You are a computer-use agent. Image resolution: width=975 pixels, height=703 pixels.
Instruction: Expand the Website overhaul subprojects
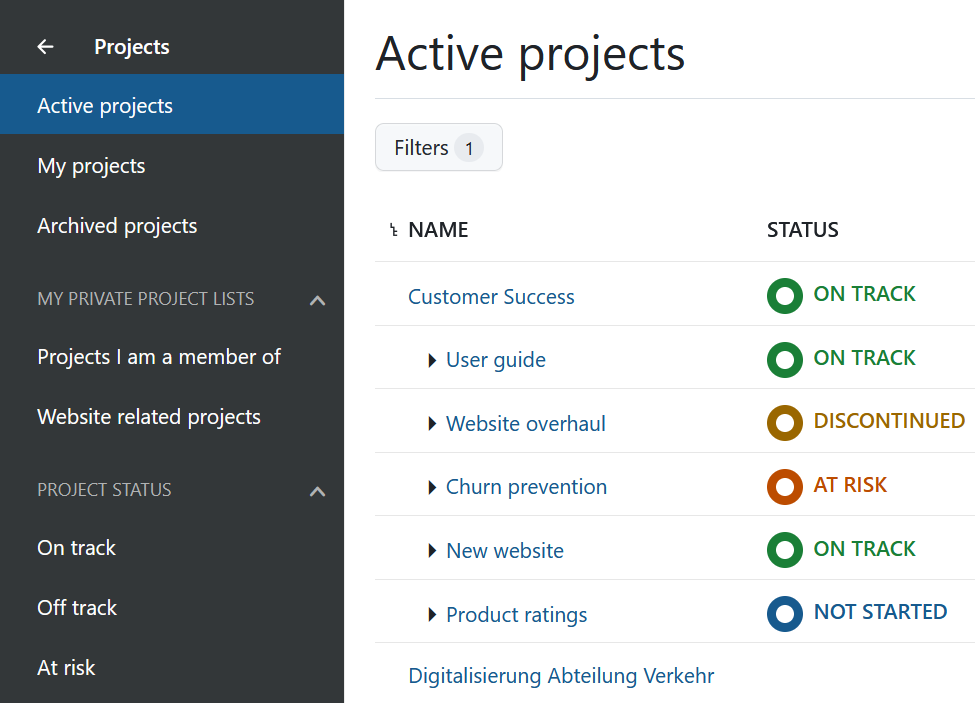tap(432, 424)
